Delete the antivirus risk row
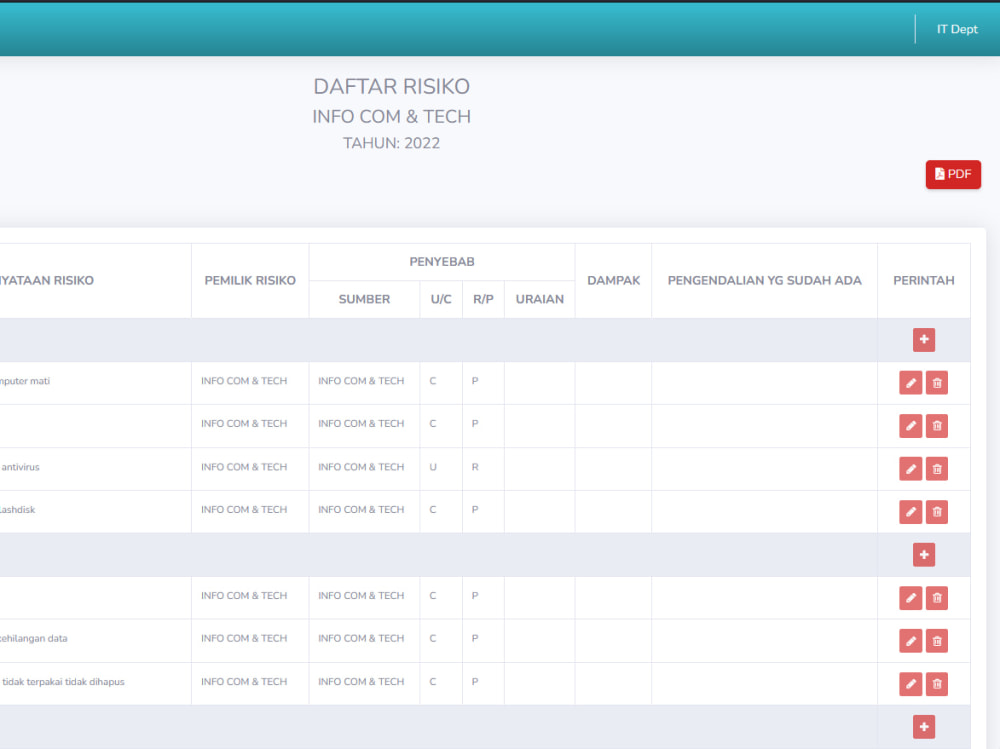Viewport: 1000px width, 749px height. [937, 469]
